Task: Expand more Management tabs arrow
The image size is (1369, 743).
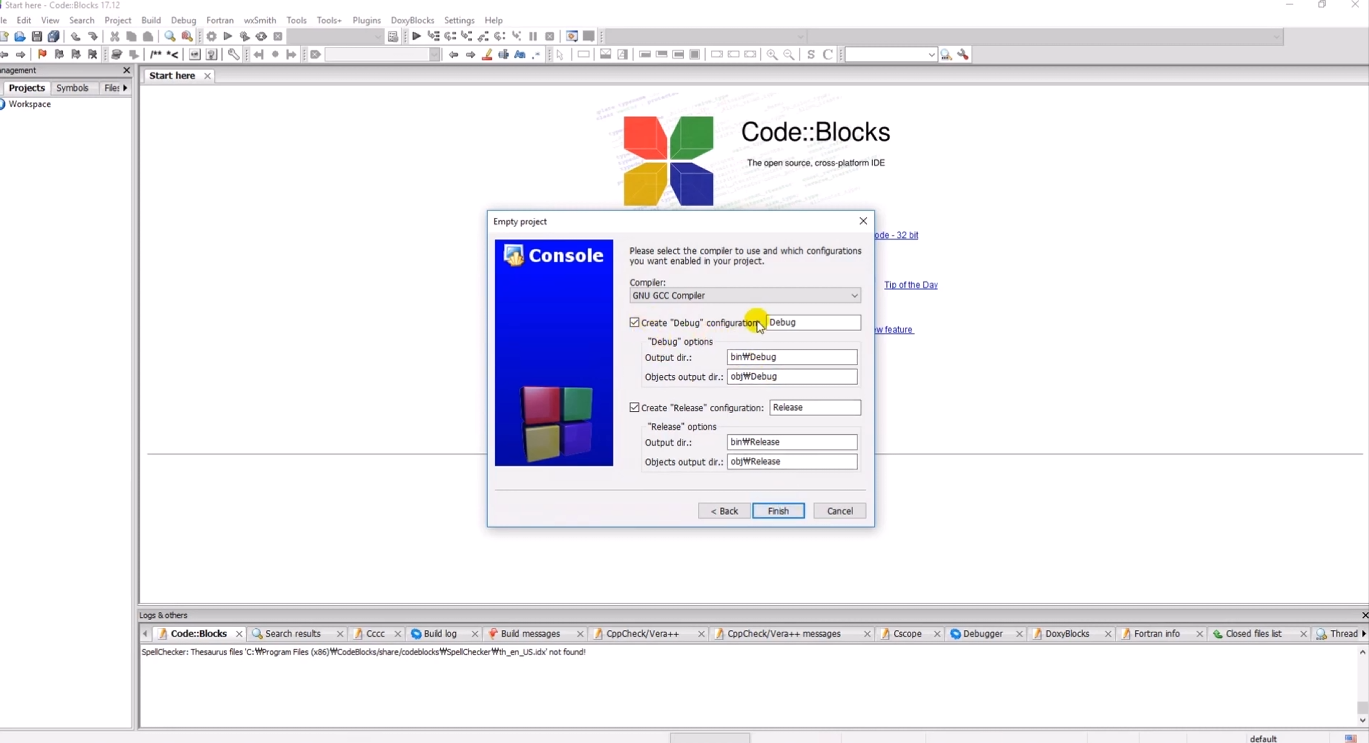Action: click(125, 88)
